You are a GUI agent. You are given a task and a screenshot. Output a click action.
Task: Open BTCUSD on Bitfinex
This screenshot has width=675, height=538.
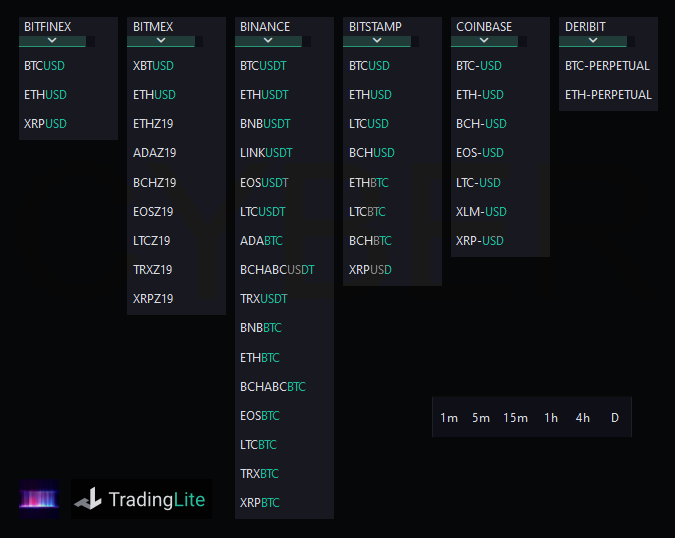pos(46,66)
